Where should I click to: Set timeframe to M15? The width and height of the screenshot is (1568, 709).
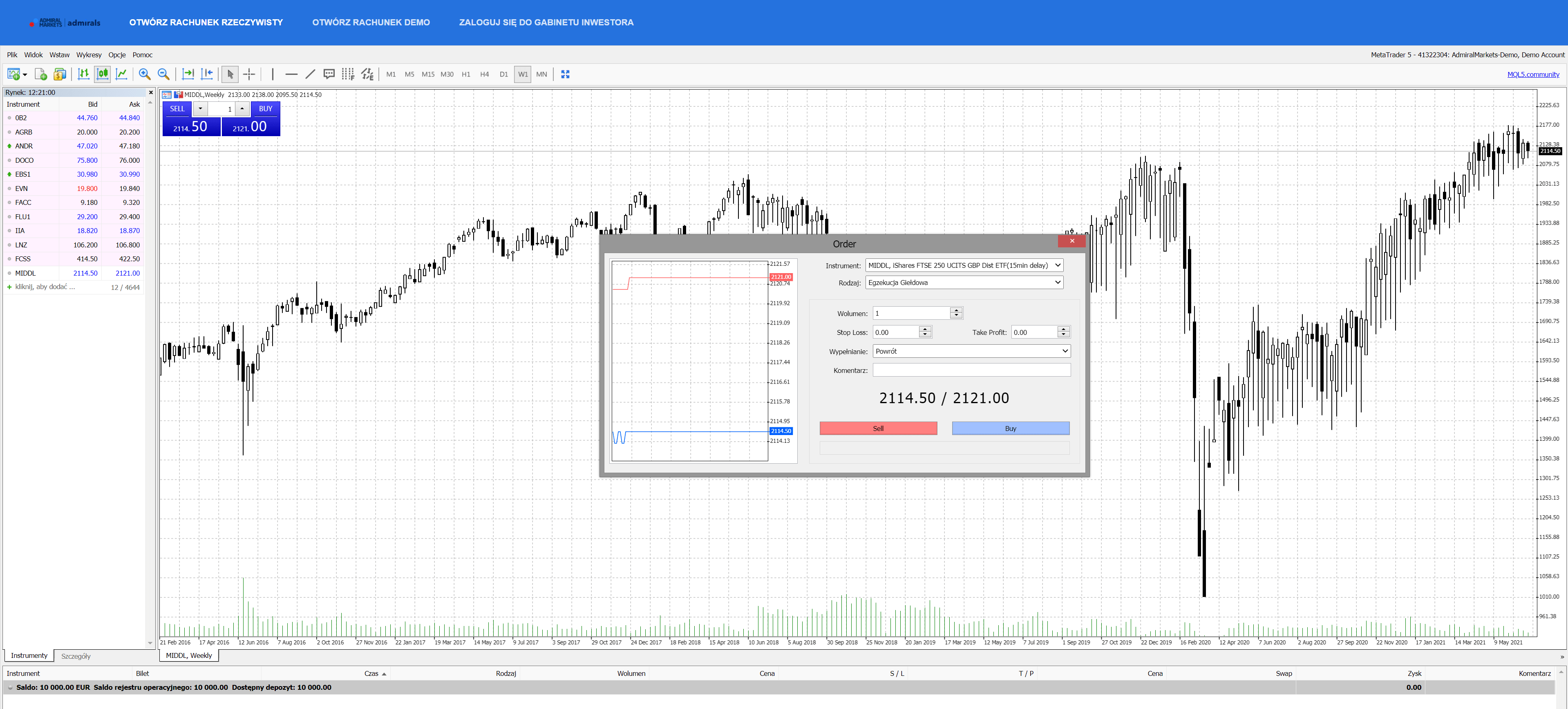[428, 74]
